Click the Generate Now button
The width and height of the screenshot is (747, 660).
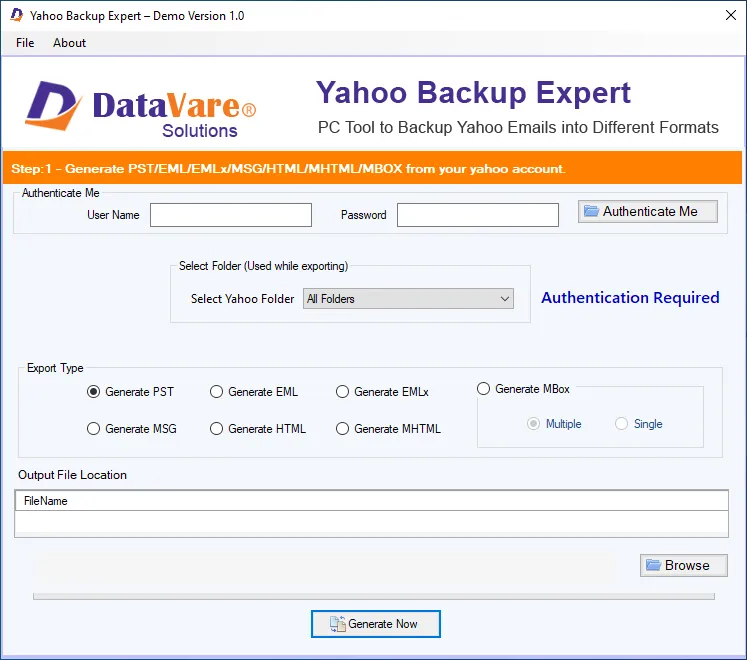tap(375, 624)
